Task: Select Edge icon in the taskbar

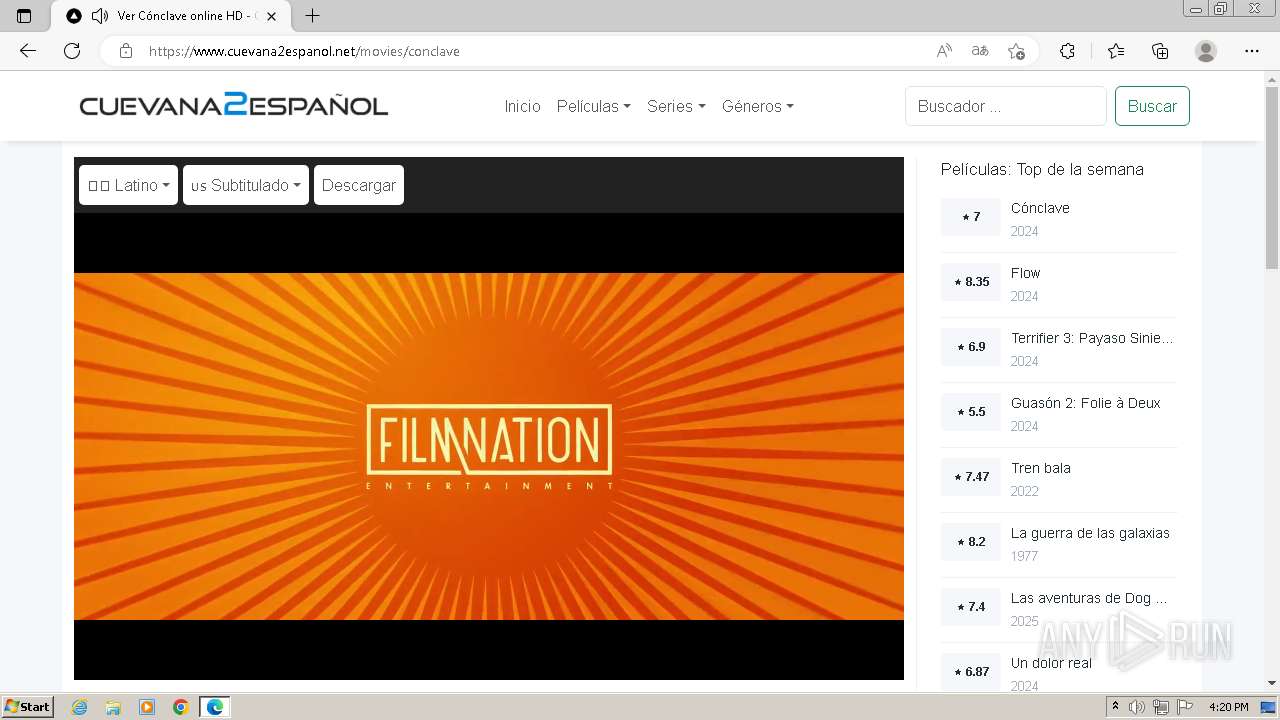Action: pyautogui.click(x=215, y=707)
